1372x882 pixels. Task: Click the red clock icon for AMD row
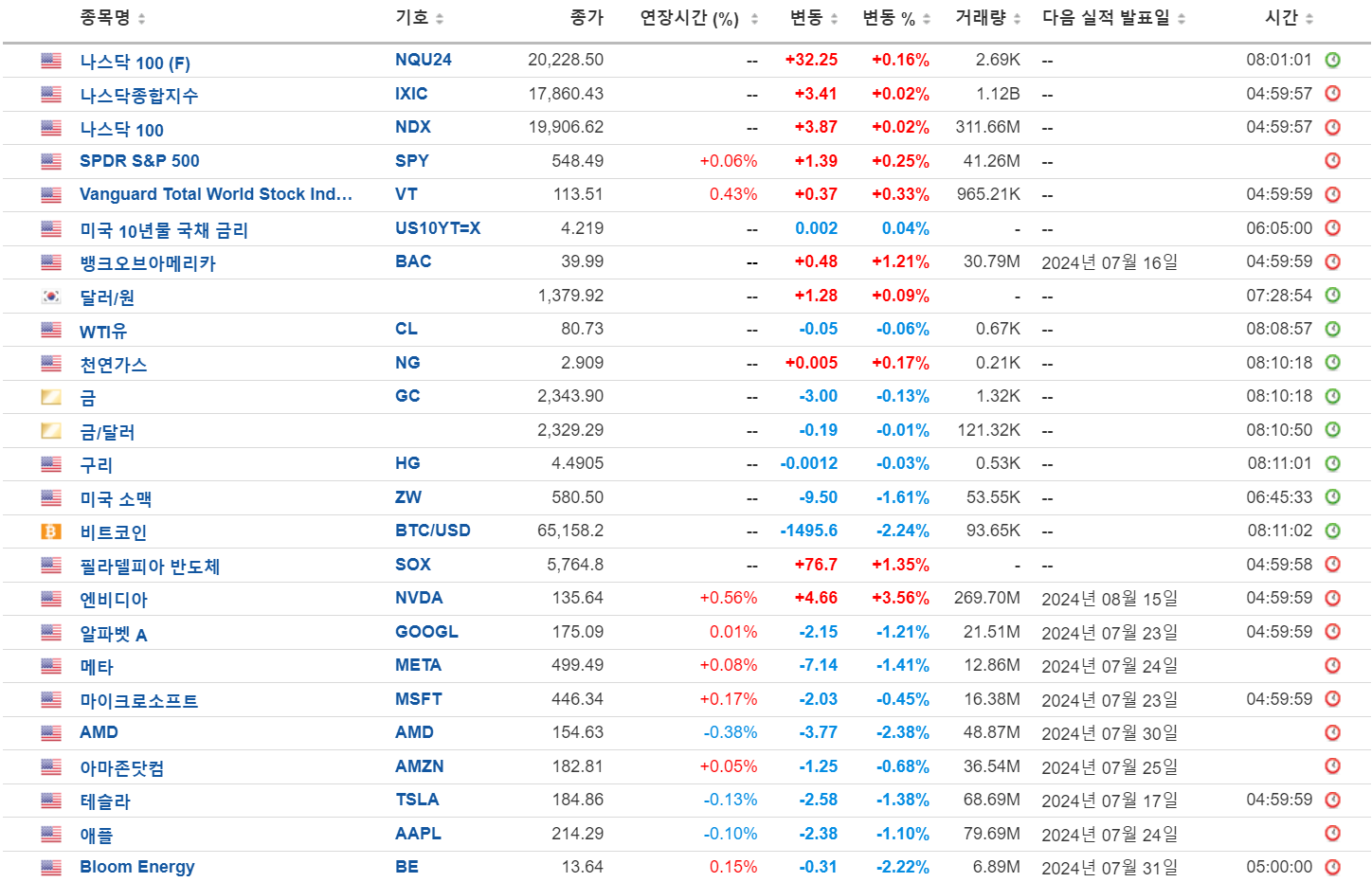(1332, 732)
